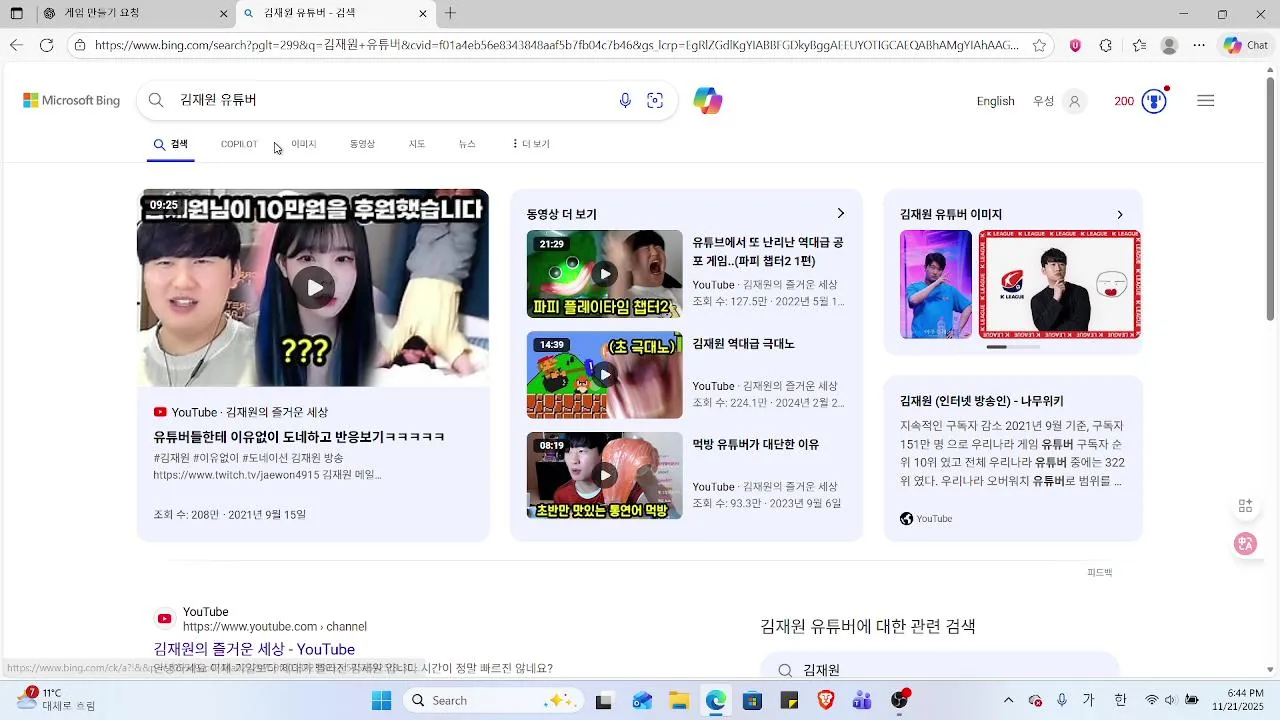Add page to favorites star icon
1280x720 pixels.
click(x=1040, y=45)
